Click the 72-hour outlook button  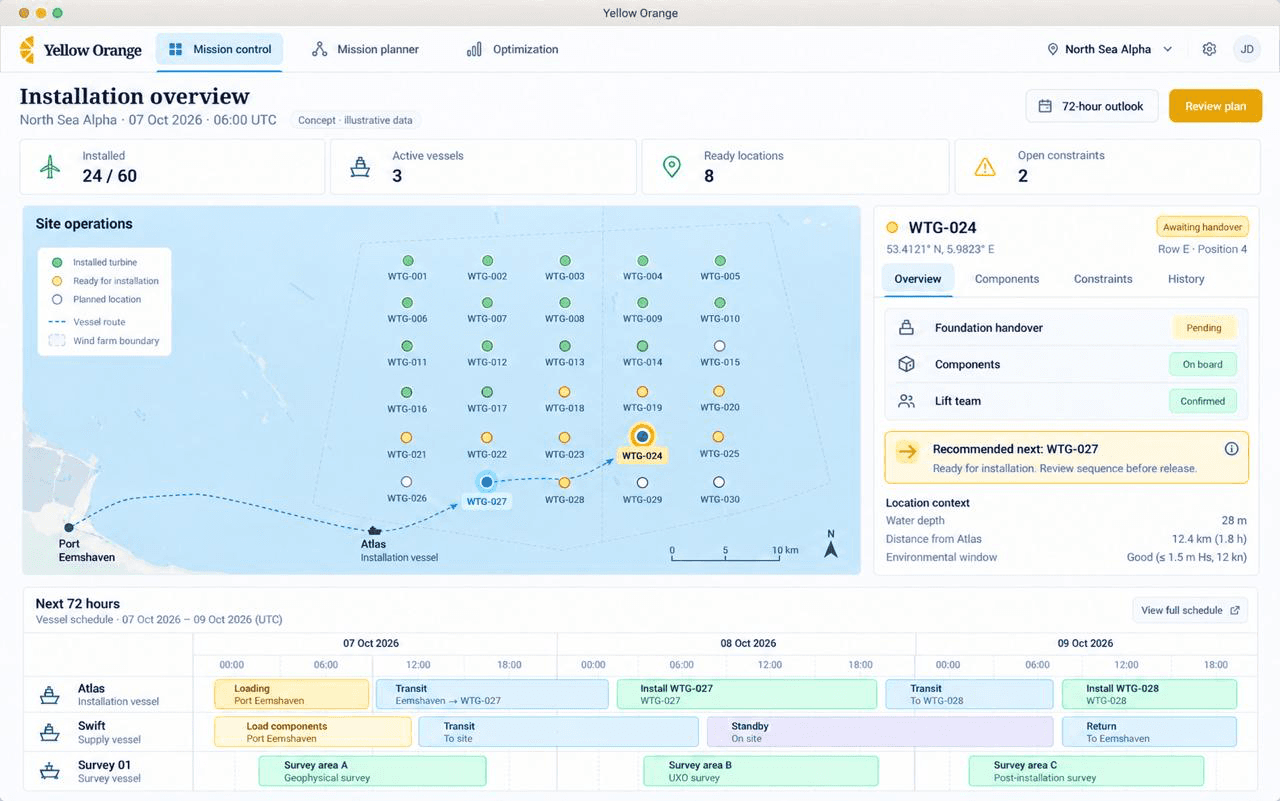(1091, 106)
